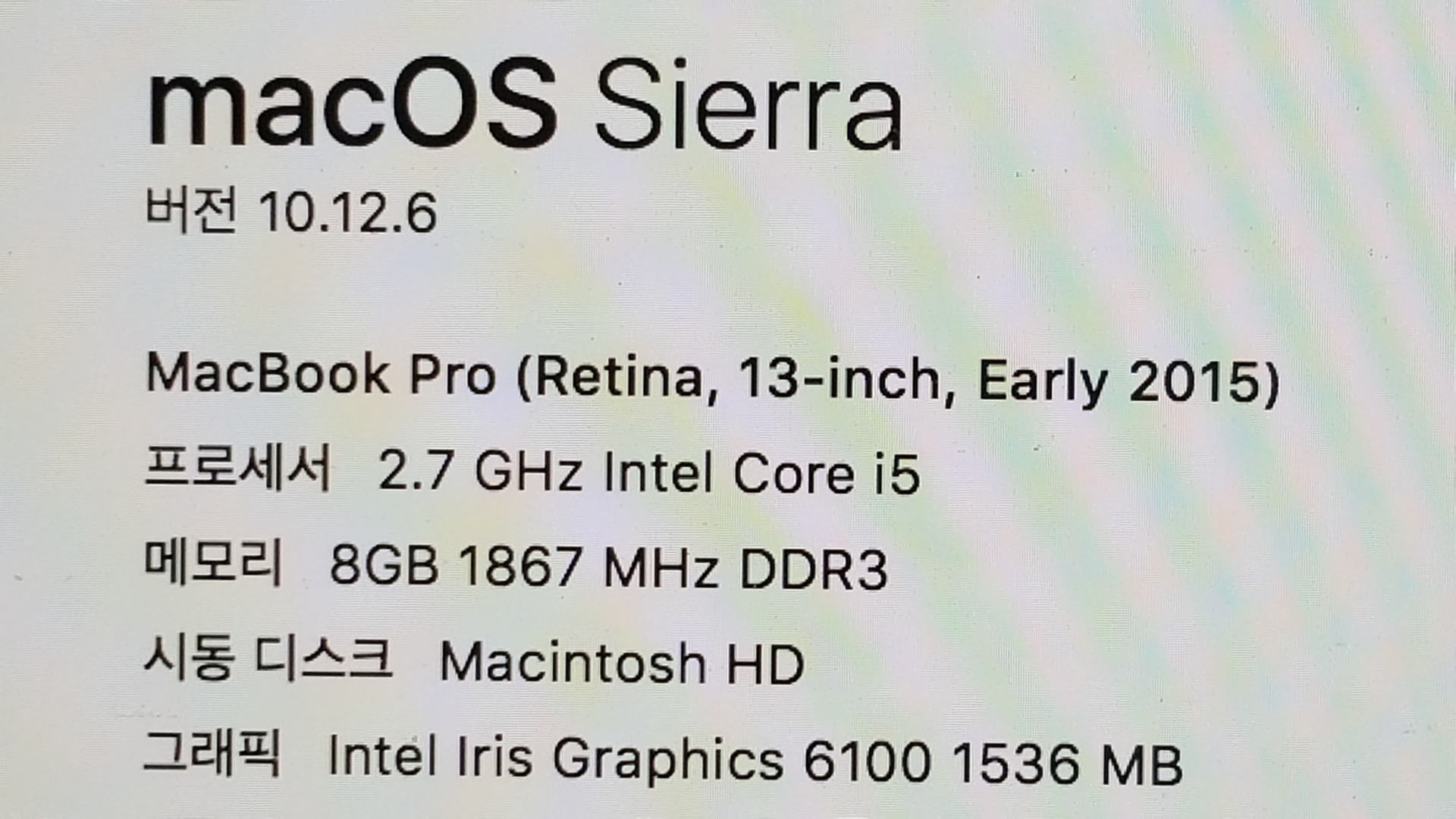Select the "MacBook Pro" model name
The image size is (1456, 819).
point(320,375)
